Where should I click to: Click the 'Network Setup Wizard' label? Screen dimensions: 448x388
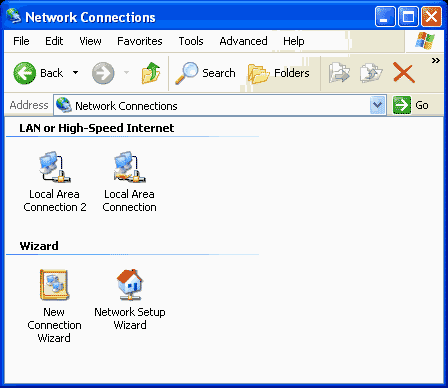(130, 319)
